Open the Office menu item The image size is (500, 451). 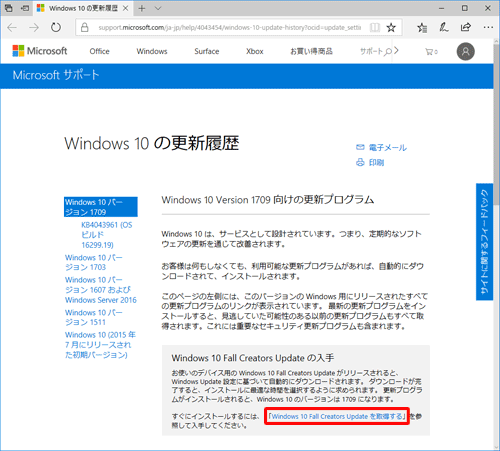click(99, 51)
